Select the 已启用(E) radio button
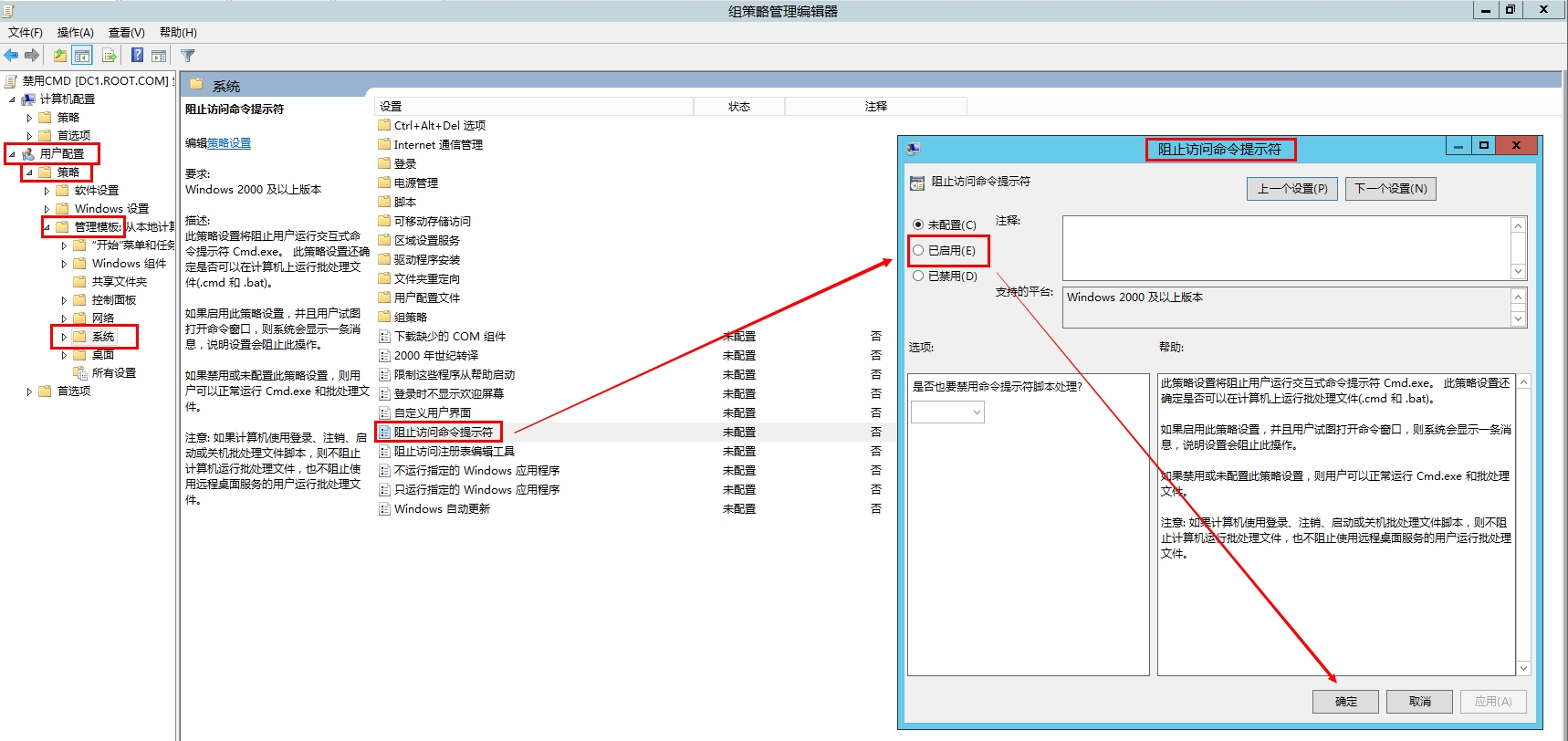Image resolution: width=1568 pixels, height=741 pixels. [x=918, y=250]
